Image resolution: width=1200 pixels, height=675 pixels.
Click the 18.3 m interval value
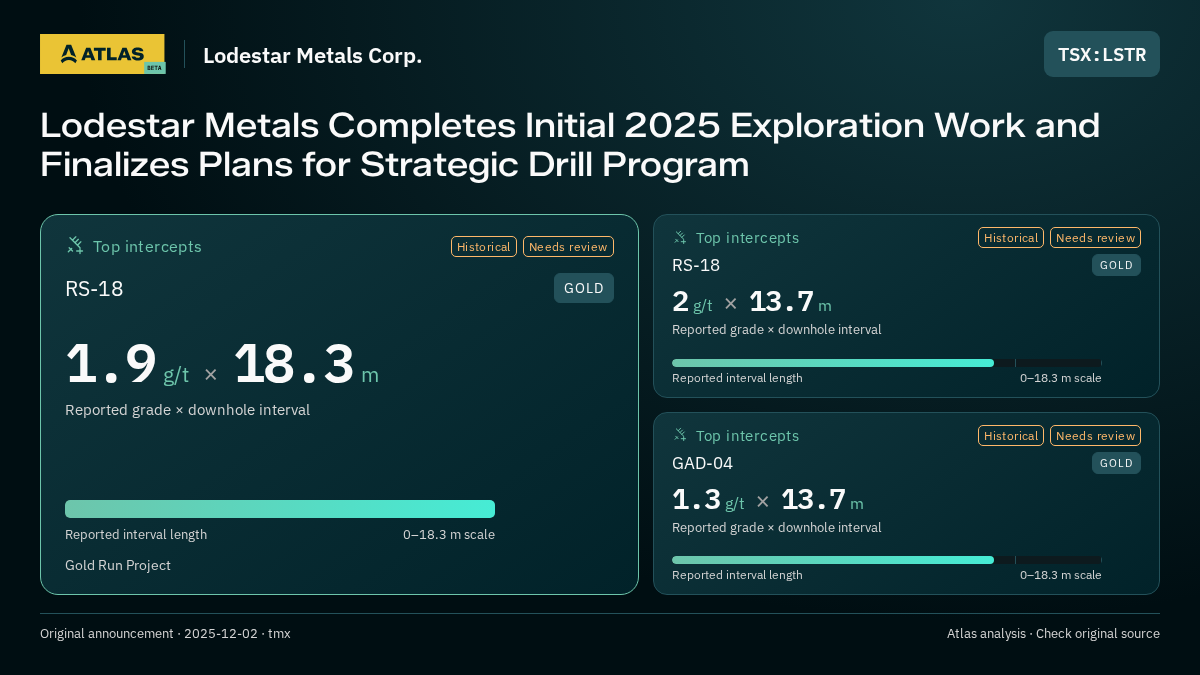307,365
